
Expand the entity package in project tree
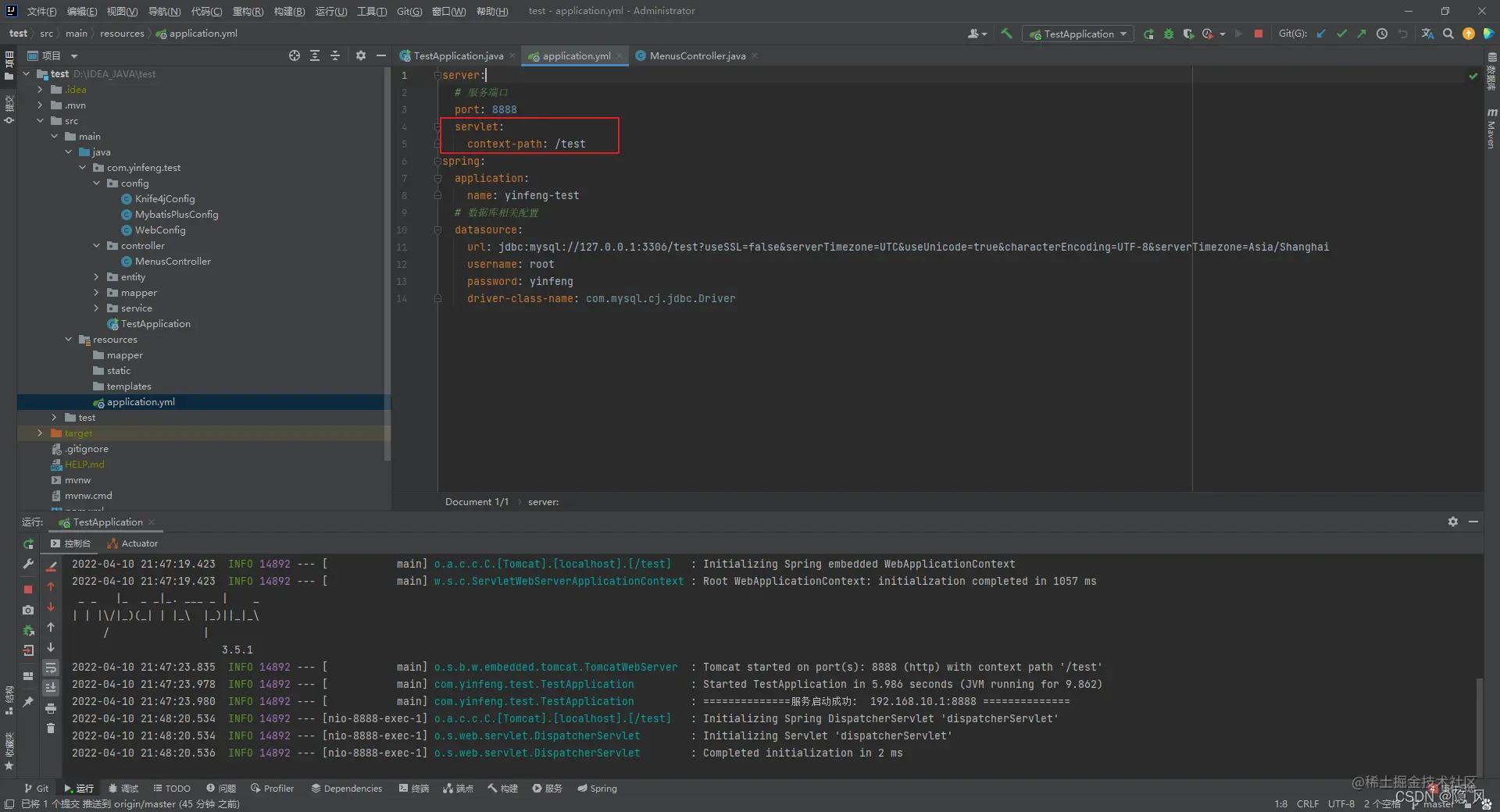97,277
